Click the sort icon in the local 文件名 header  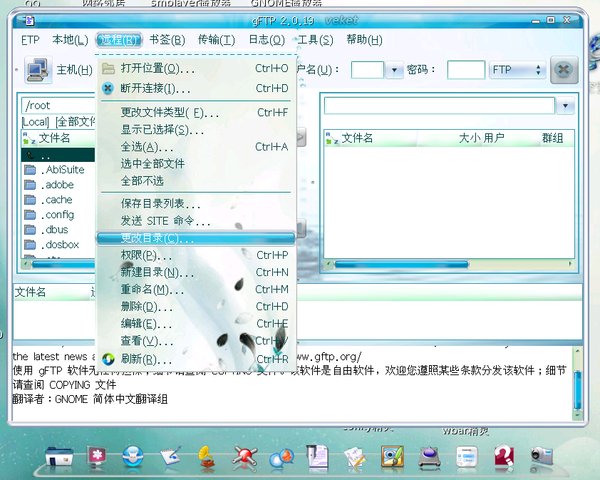(29, 138)
